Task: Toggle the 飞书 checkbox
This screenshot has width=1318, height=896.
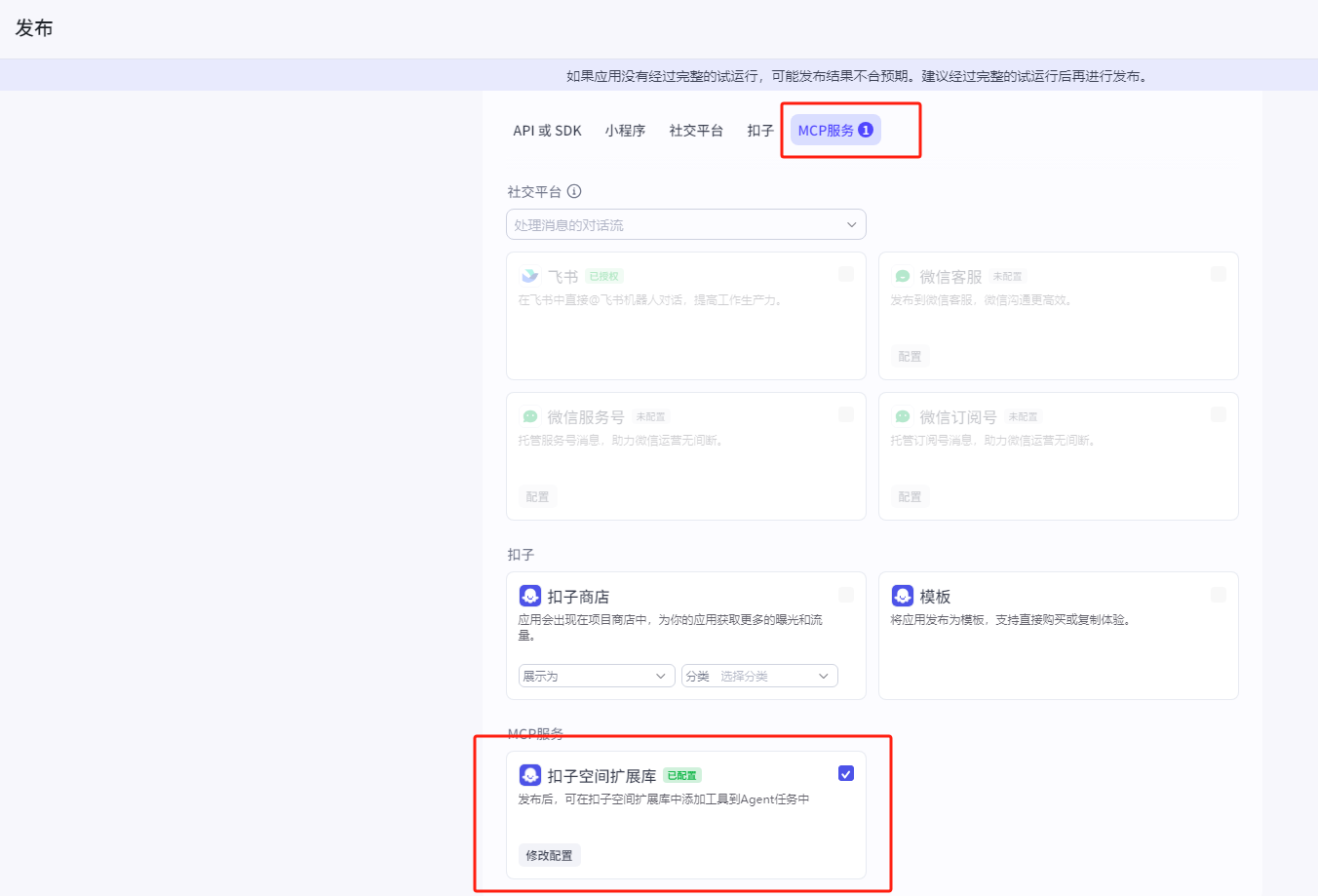Action: tap(846, 275)
